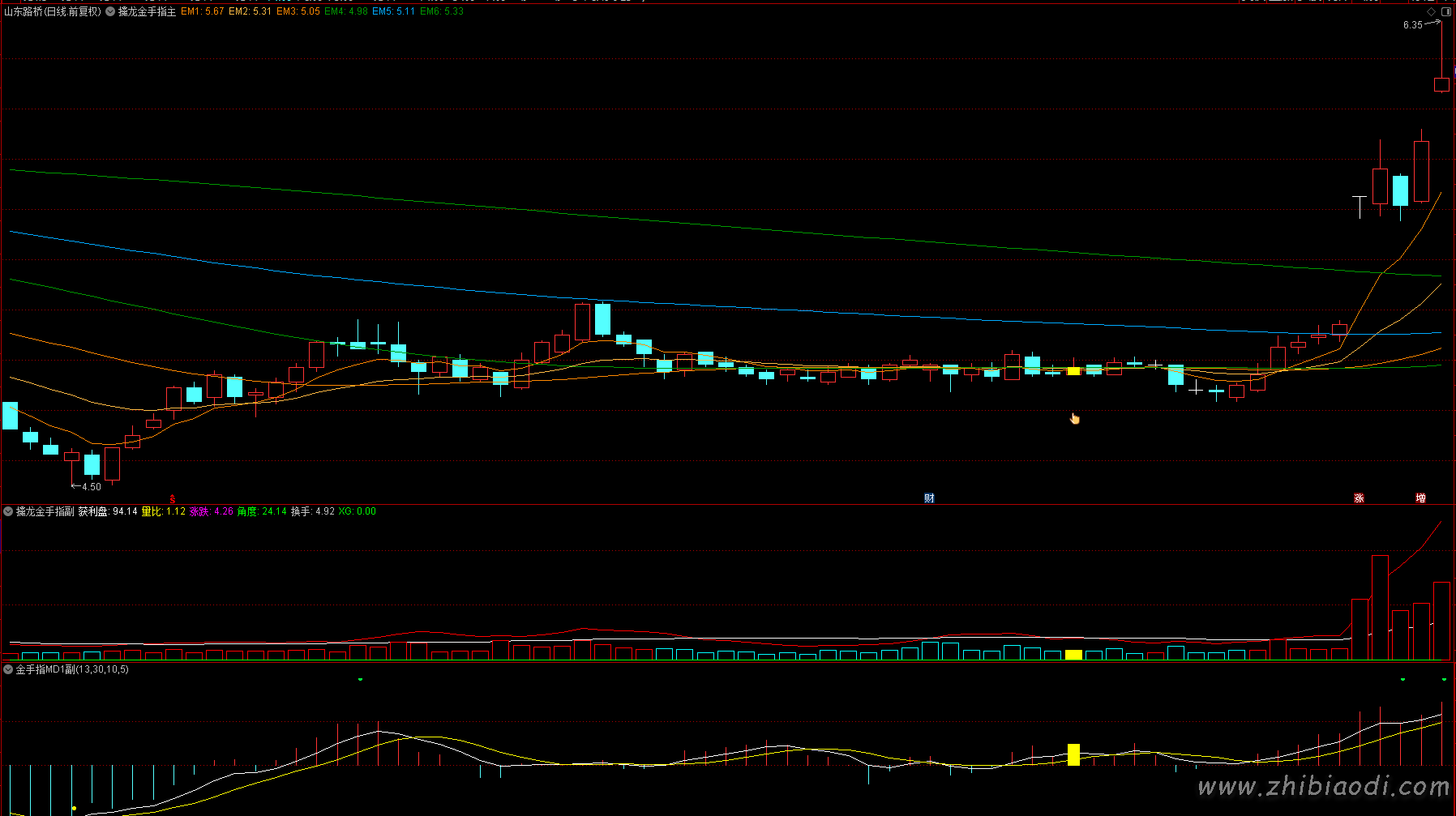Click the XG: 0.00 readout

coord(358,511)
